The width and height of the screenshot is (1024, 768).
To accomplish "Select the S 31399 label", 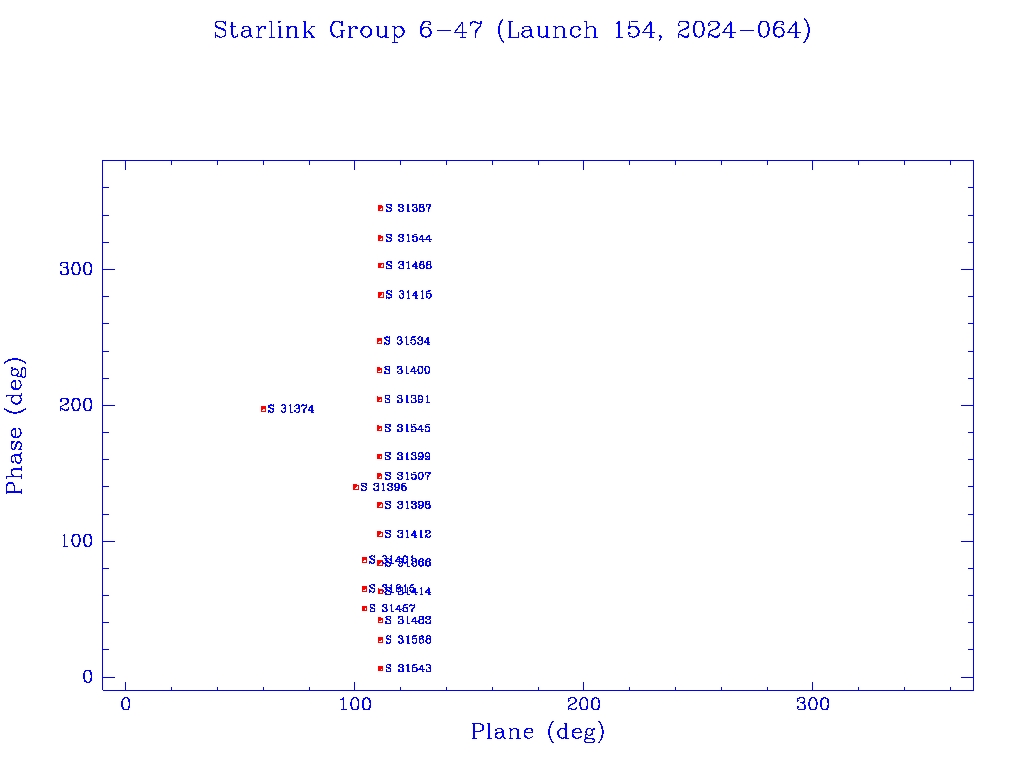I will click(x=408, y=456).
